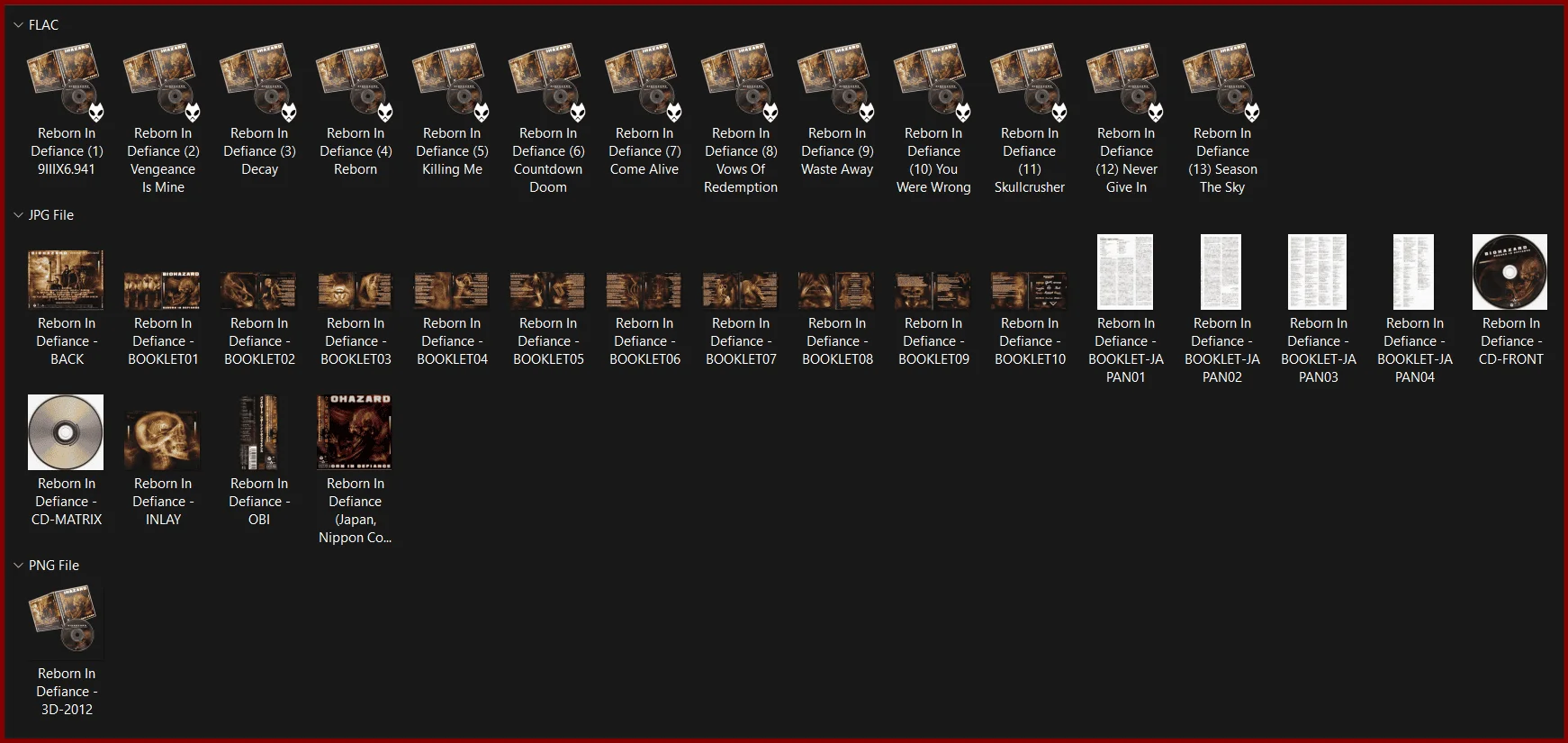Select the BOOKLET08 image thumbnail
The height and width of the screenshot is (743, 1568).
pyautogui.click(x=836, y=291)
